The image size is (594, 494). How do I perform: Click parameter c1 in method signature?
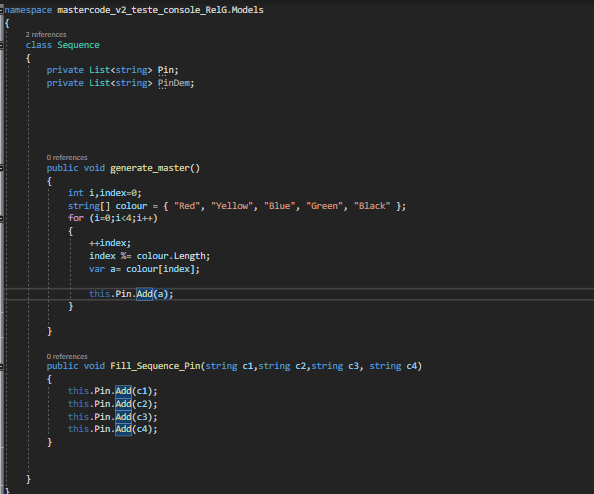pyautogui.click(x=247, y=366)
